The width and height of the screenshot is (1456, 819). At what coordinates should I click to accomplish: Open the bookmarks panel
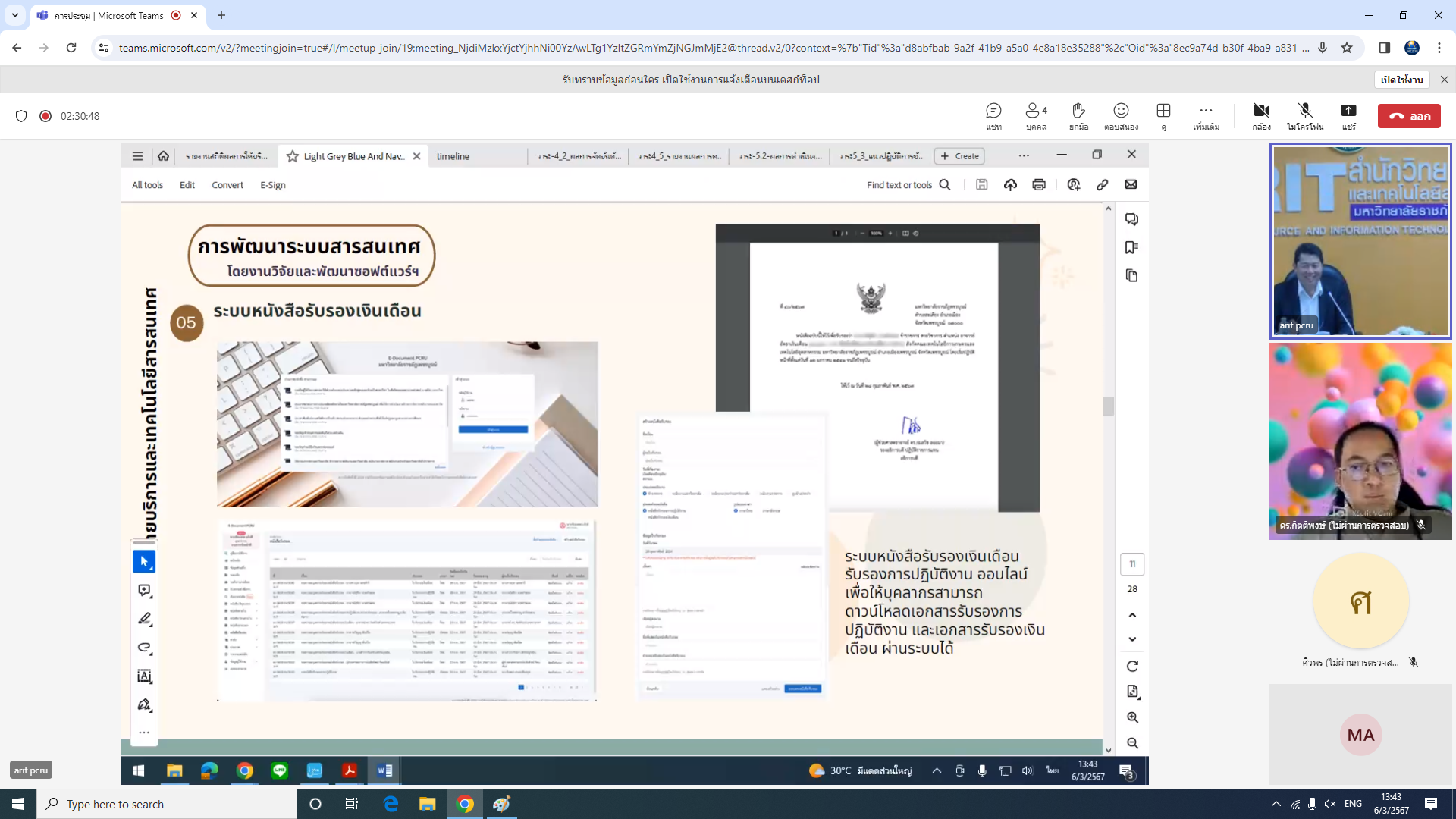1131,247
